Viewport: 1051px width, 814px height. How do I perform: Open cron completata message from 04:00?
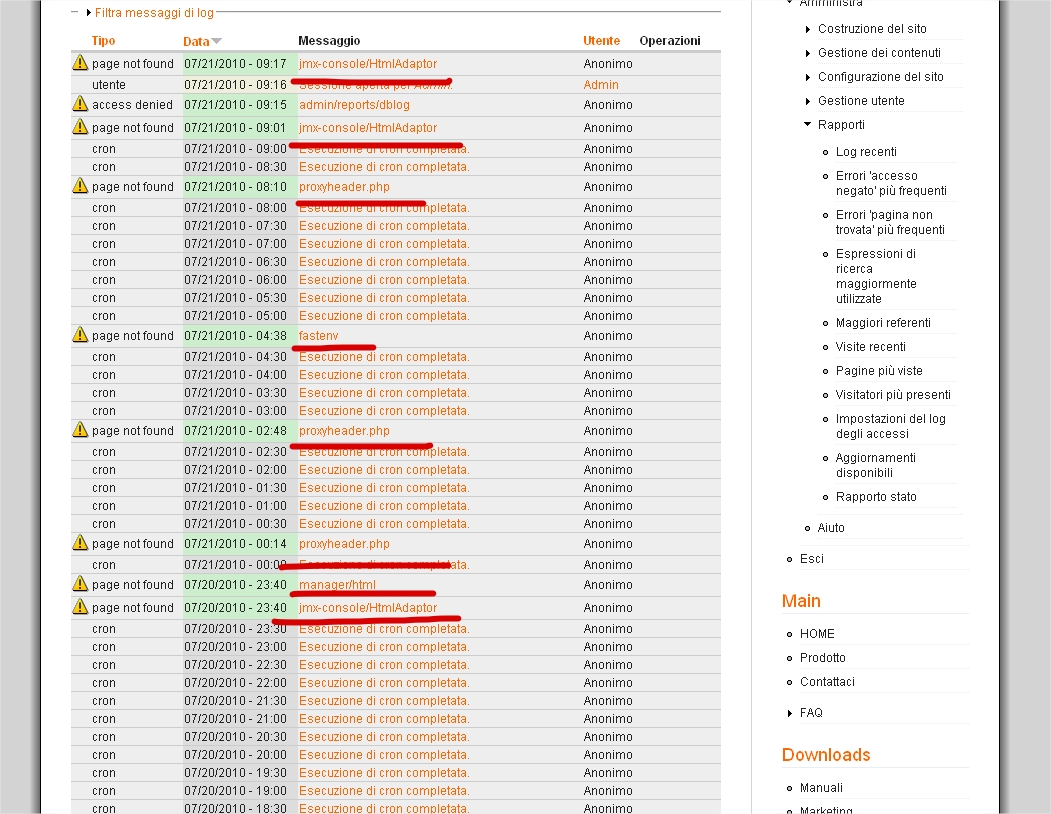[384, 375]
